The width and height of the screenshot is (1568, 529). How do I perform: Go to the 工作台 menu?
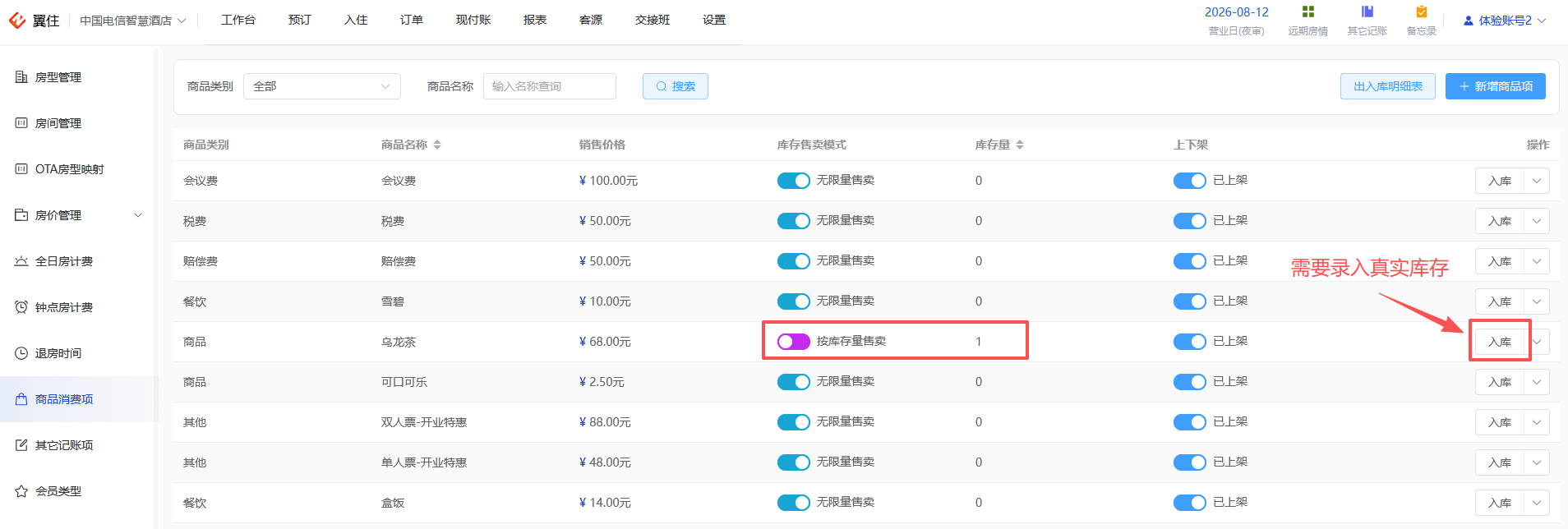[238, 20]
